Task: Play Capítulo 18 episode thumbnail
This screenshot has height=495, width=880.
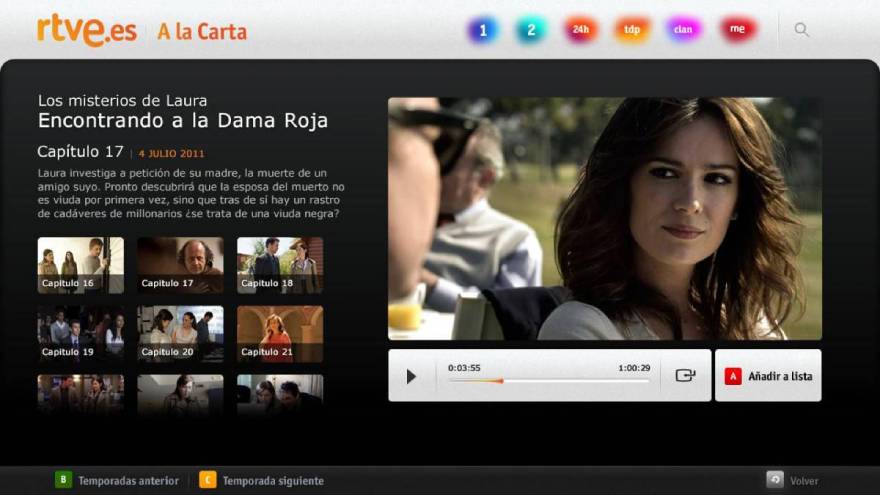Action: coord(280,265)
